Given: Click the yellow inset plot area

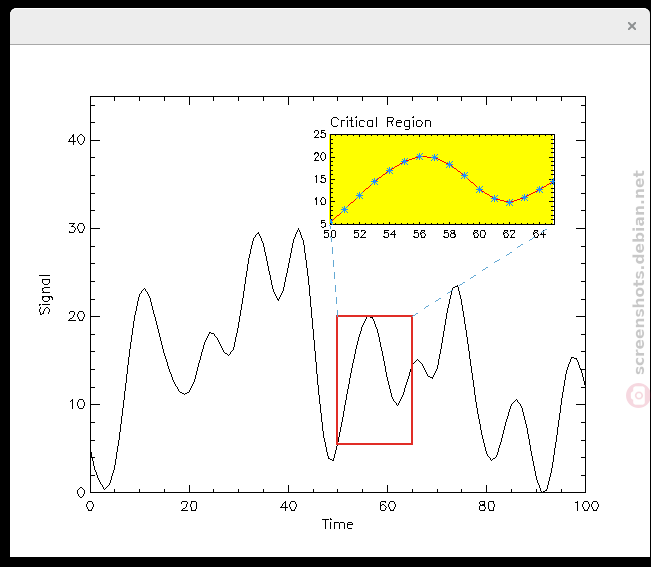Looking at the screenshot, I should (x=442, y=179).
